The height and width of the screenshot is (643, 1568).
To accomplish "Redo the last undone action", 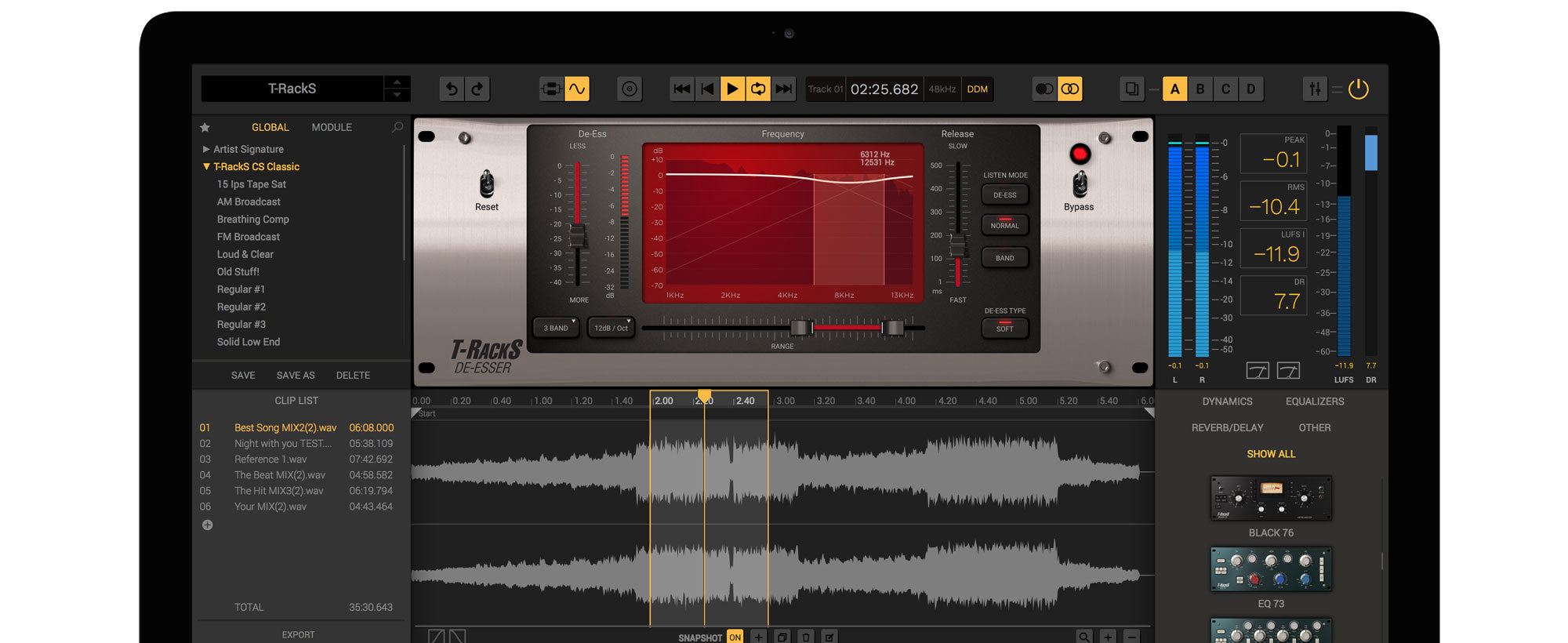I will pos(477,89).
